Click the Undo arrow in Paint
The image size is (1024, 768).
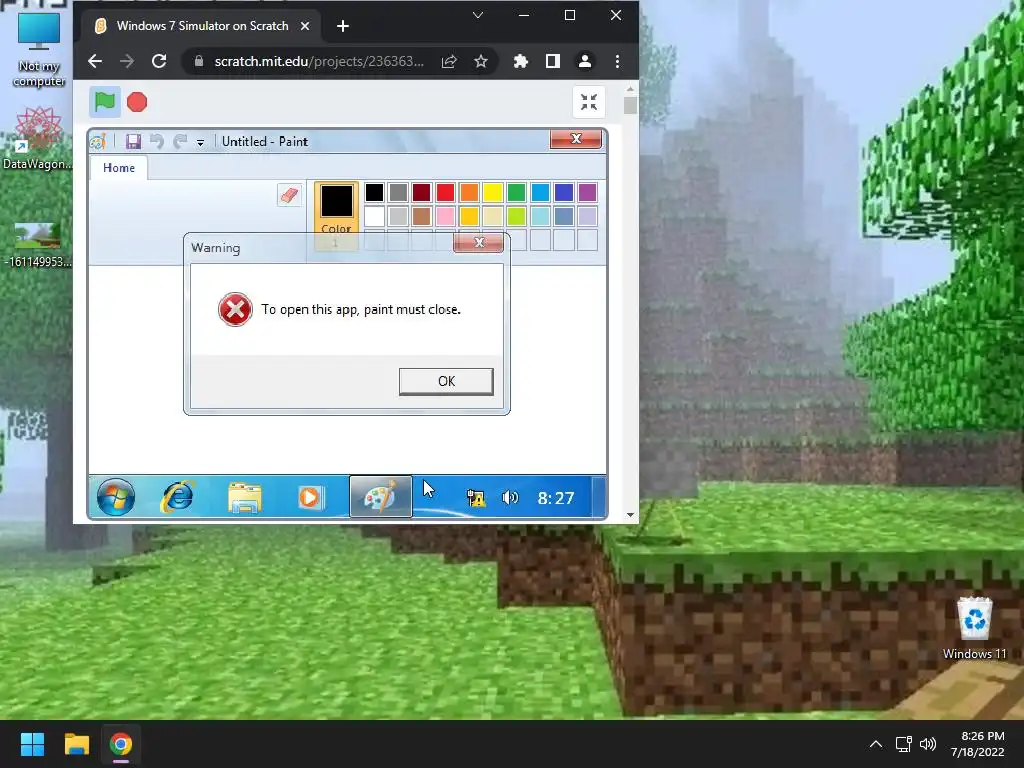coord(157,141)
